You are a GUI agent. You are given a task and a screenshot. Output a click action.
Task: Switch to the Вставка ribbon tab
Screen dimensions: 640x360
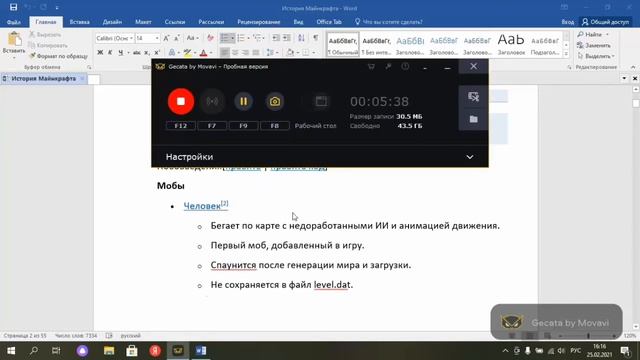click(80, 22)
